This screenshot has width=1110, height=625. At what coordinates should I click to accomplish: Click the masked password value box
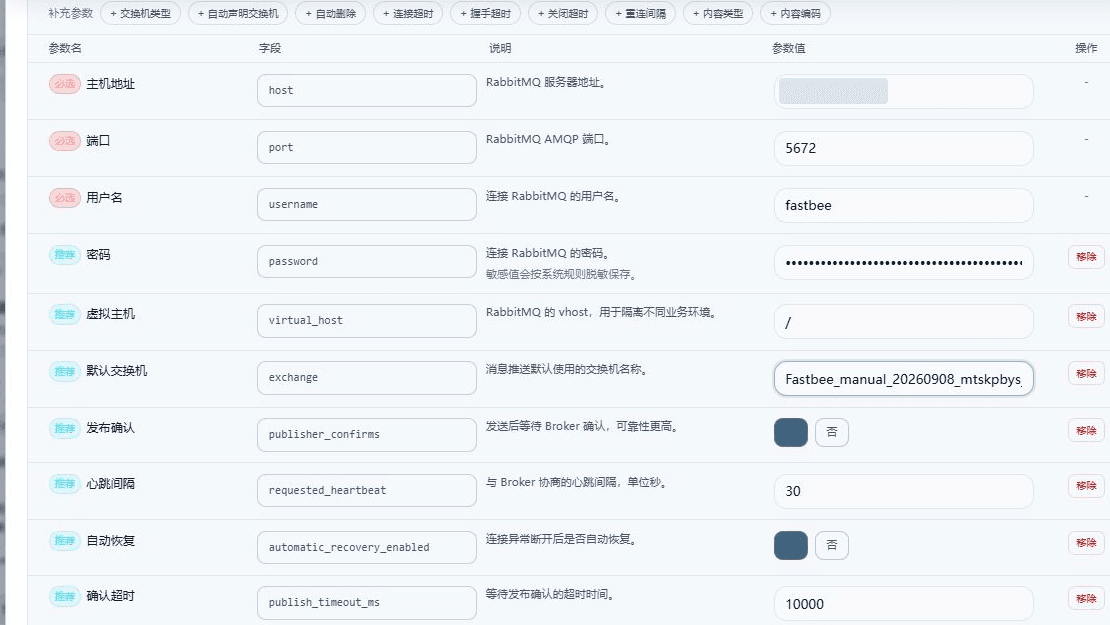[x=903, y=263]
